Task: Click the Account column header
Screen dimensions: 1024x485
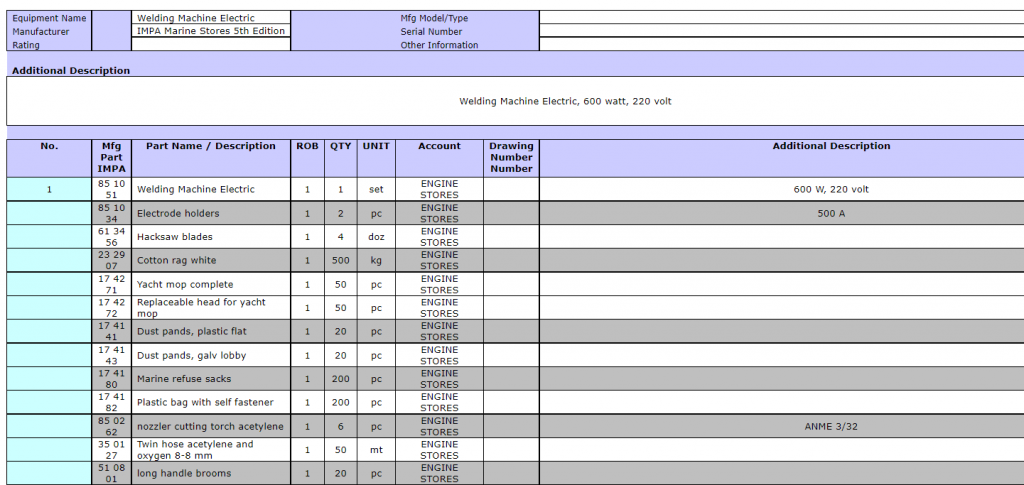Action: [x=439, y=146]
